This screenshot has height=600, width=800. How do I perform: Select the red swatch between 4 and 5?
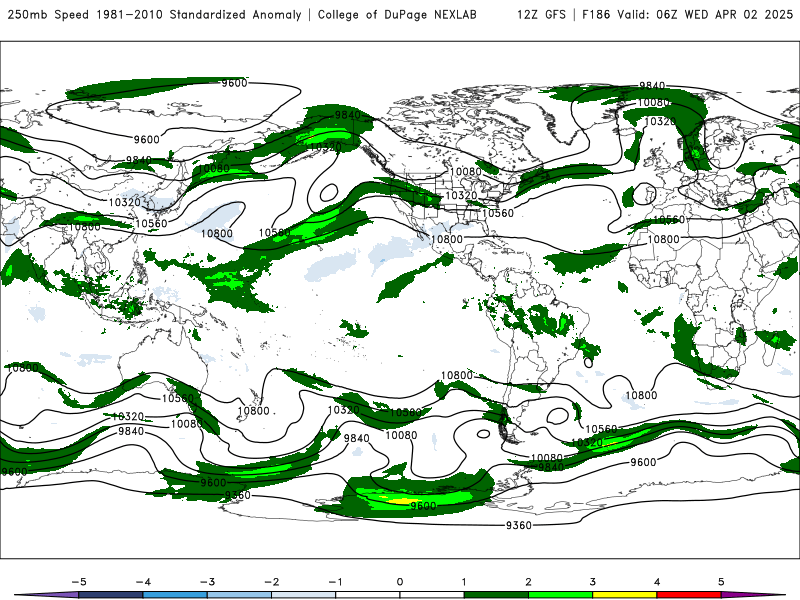[x=689, y=595]
